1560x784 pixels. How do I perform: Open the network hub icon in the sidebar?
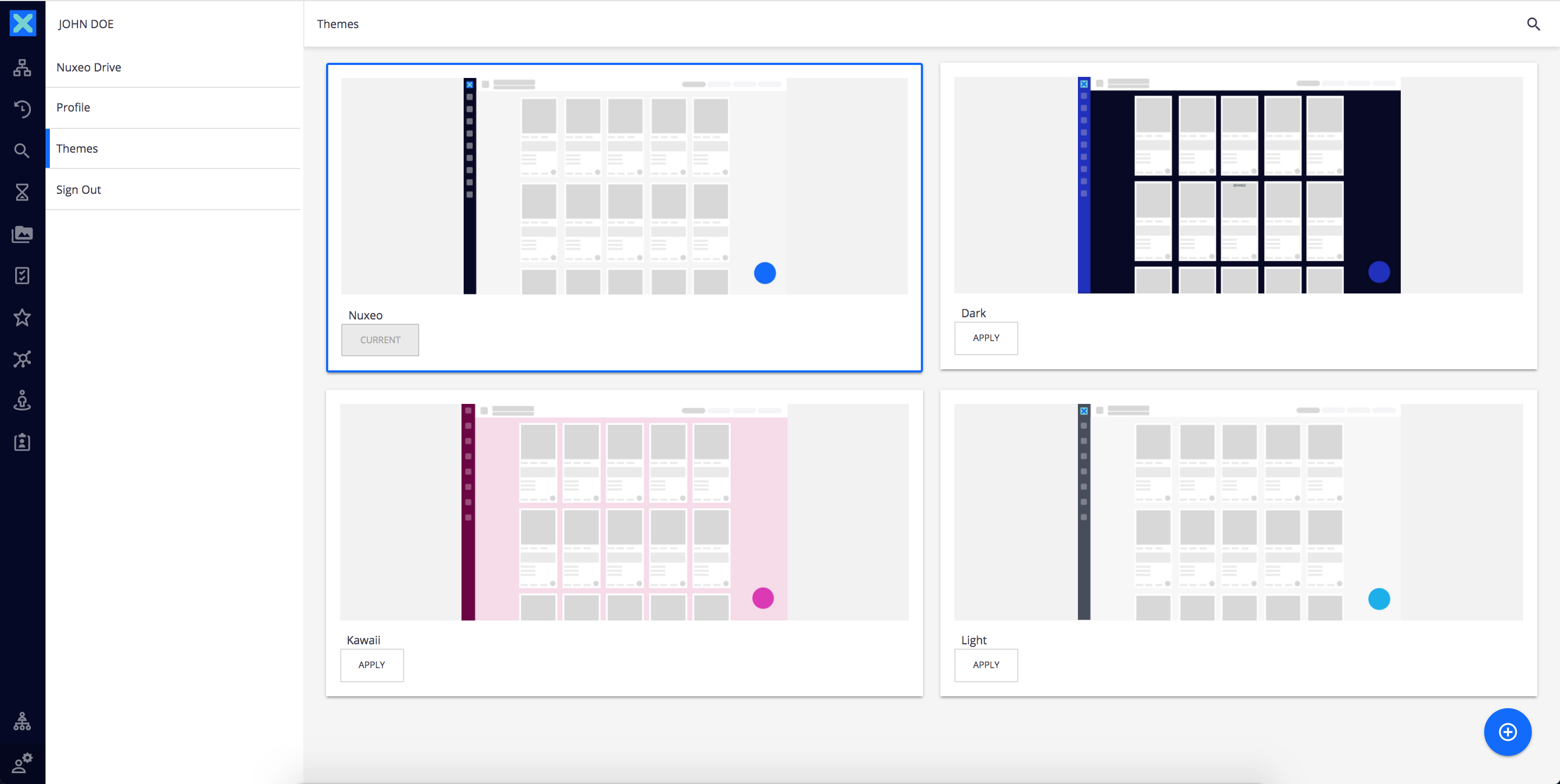coord(22,359)
